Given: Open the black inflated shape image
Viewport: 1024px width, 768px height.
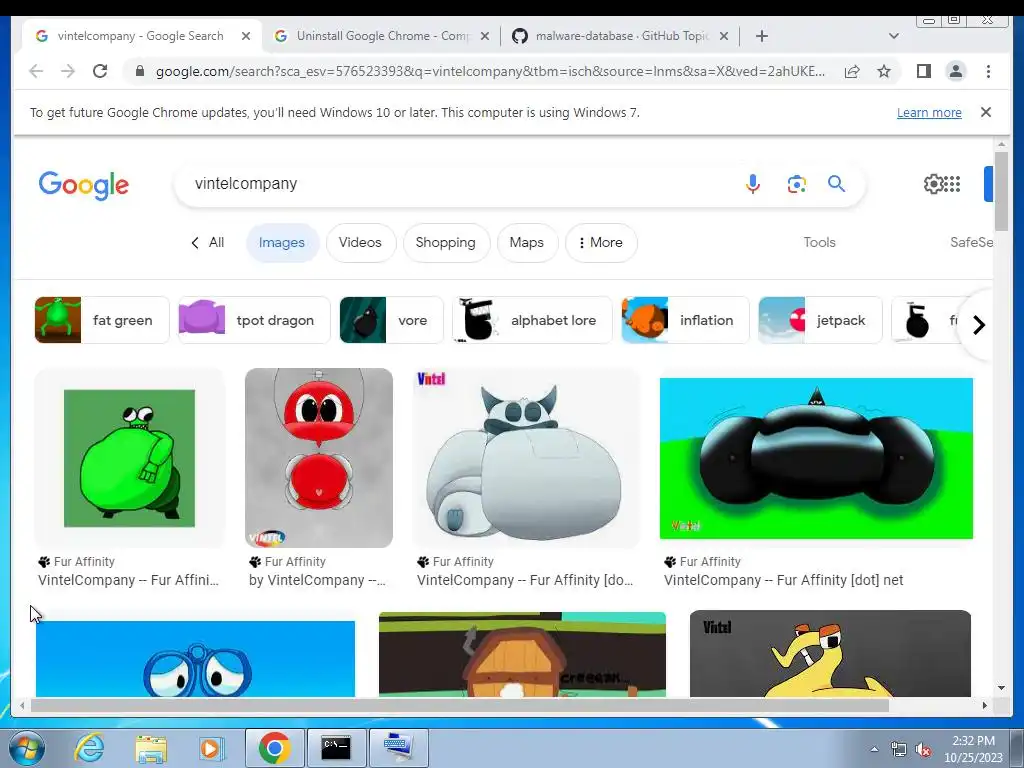Looking at the screenshot, I should [816, 458].
